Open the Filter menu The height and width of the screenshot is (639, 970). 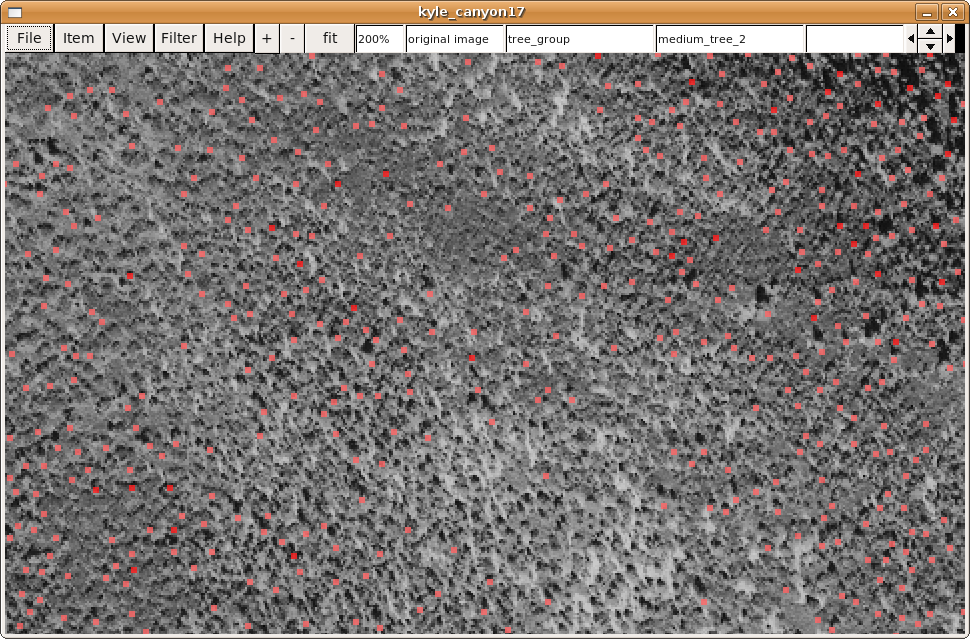(179, 38)
